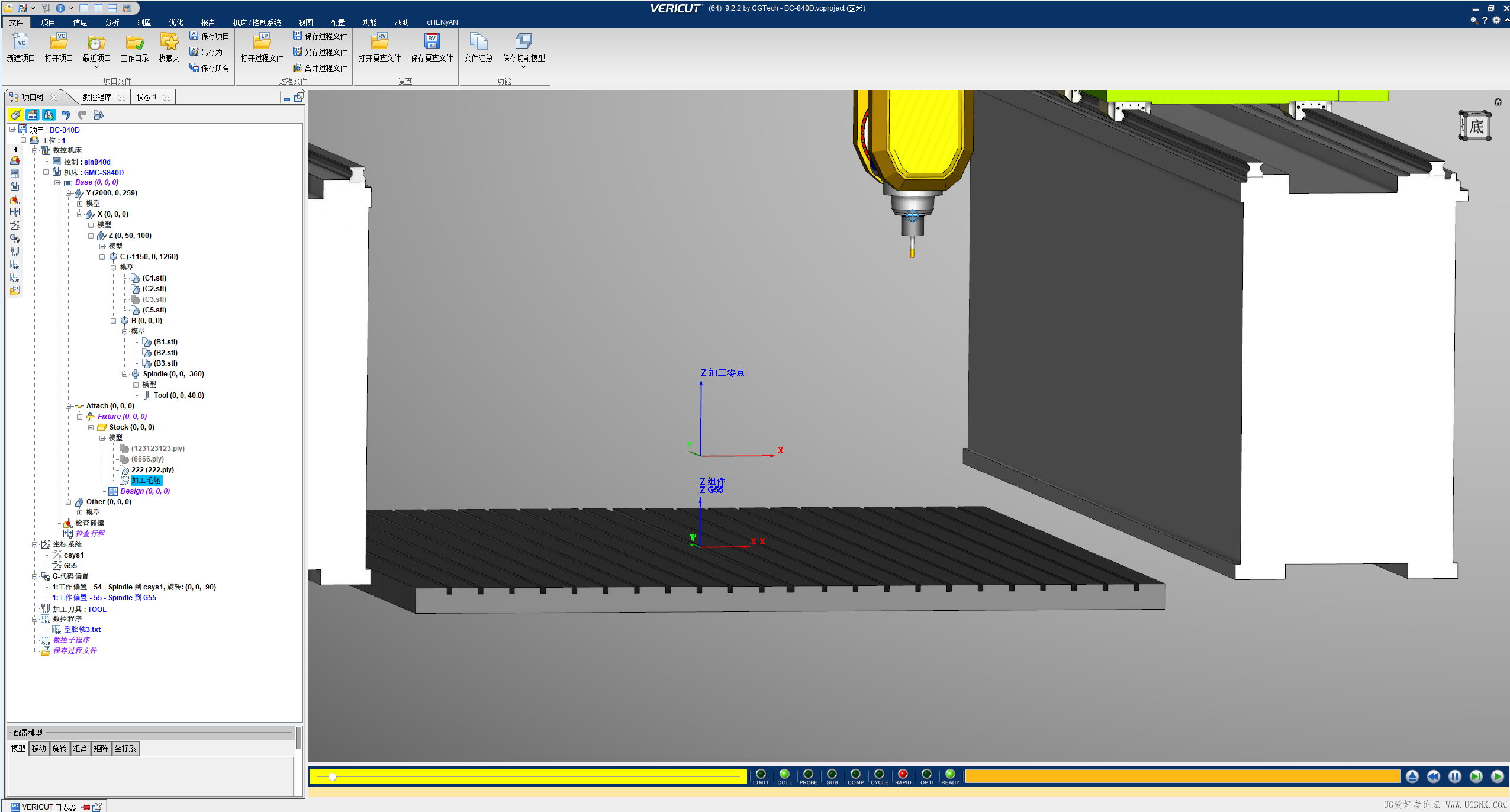Open the 分析 analysis ribbon tab
The height and width of the screenshot is (812, 1510).
coord(112,22)
